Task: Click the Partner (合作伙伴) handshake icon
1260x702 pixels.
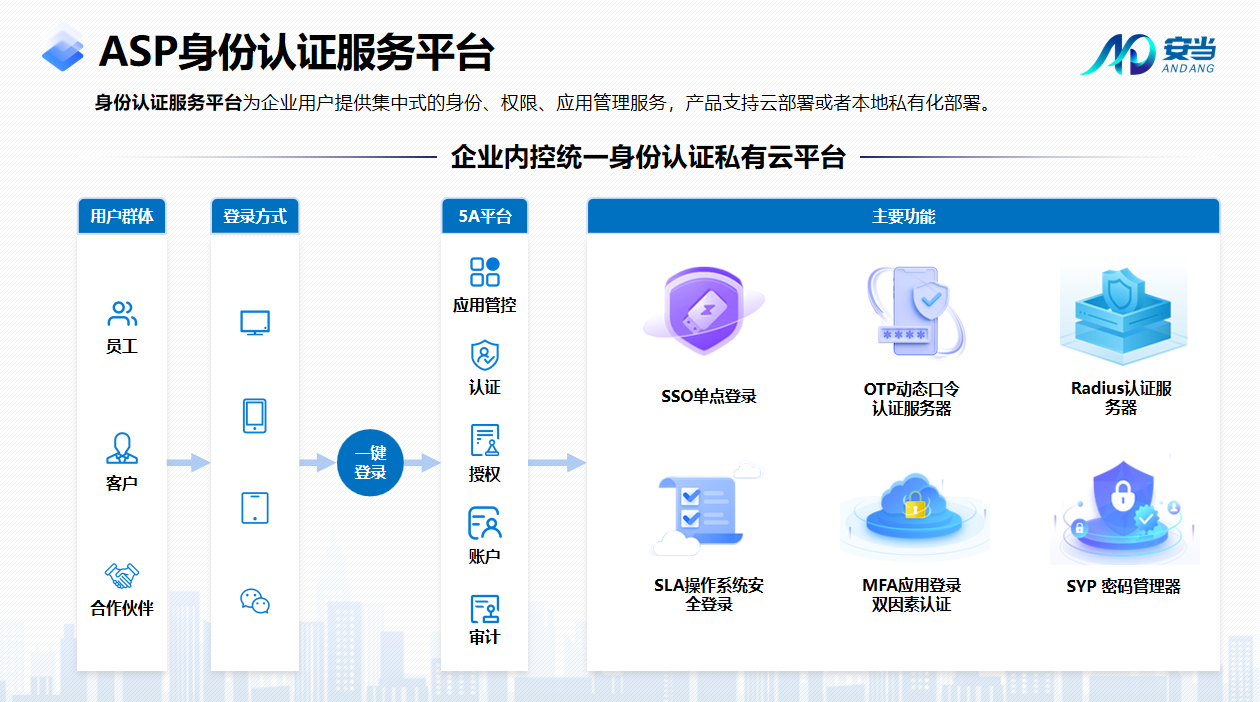Action: click(122, 576)
